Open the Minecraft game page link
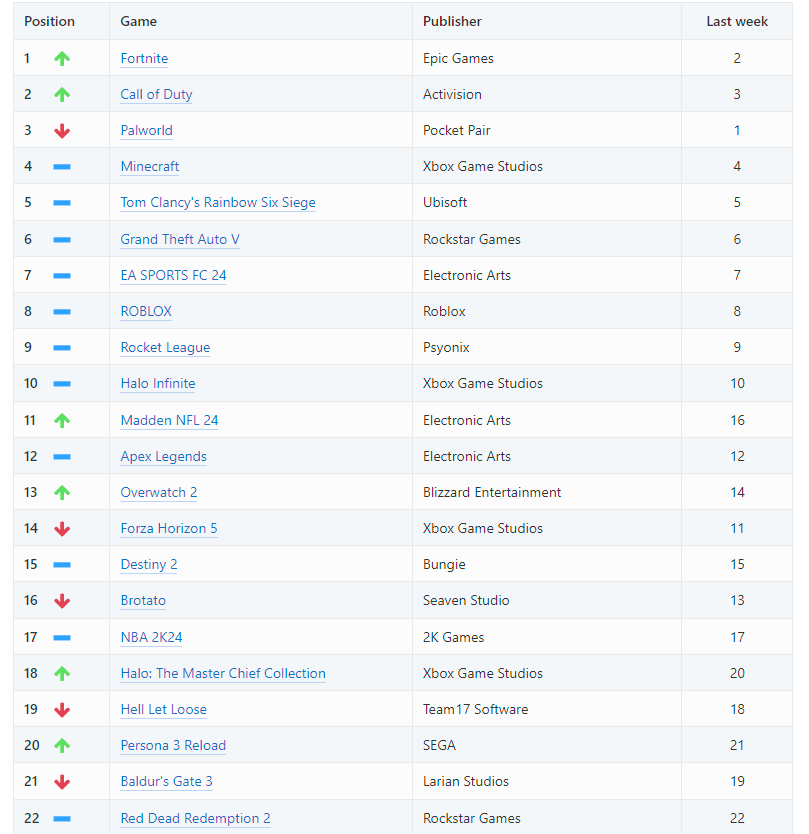 coord(150,166)
